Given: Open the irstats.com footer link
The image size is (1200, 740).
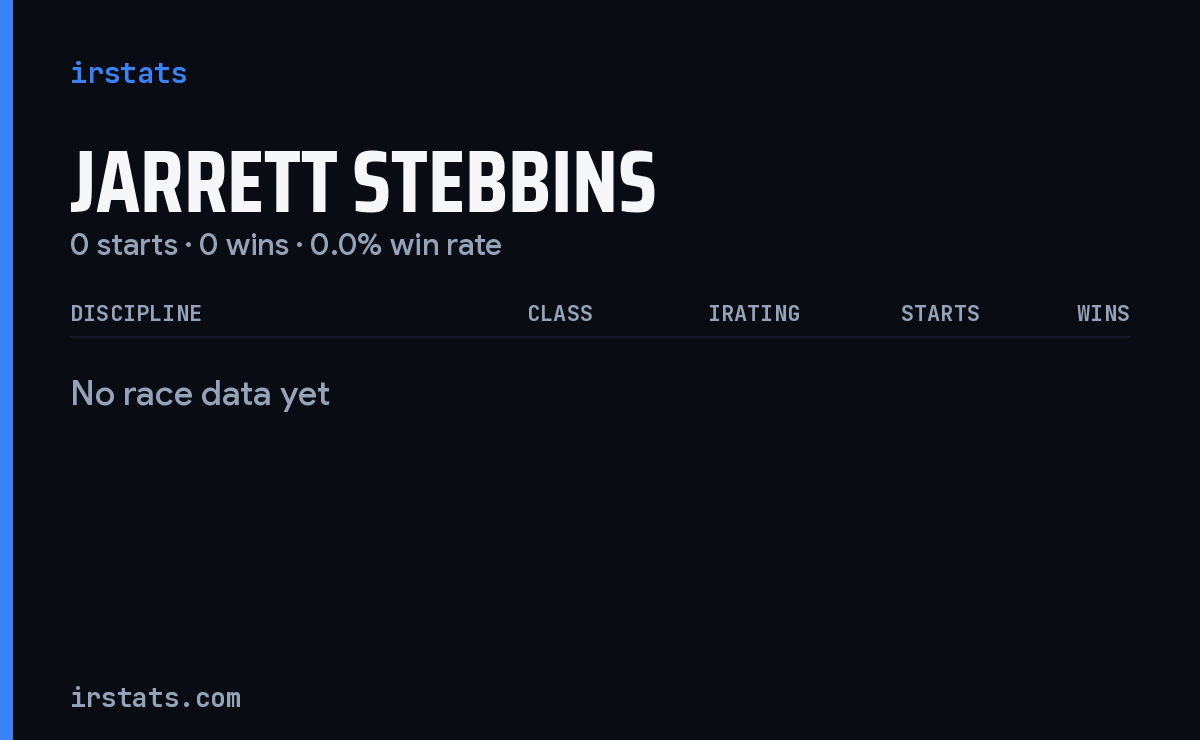Looking at the screenshot, I should pyautogui.click(x=156, y=697).
